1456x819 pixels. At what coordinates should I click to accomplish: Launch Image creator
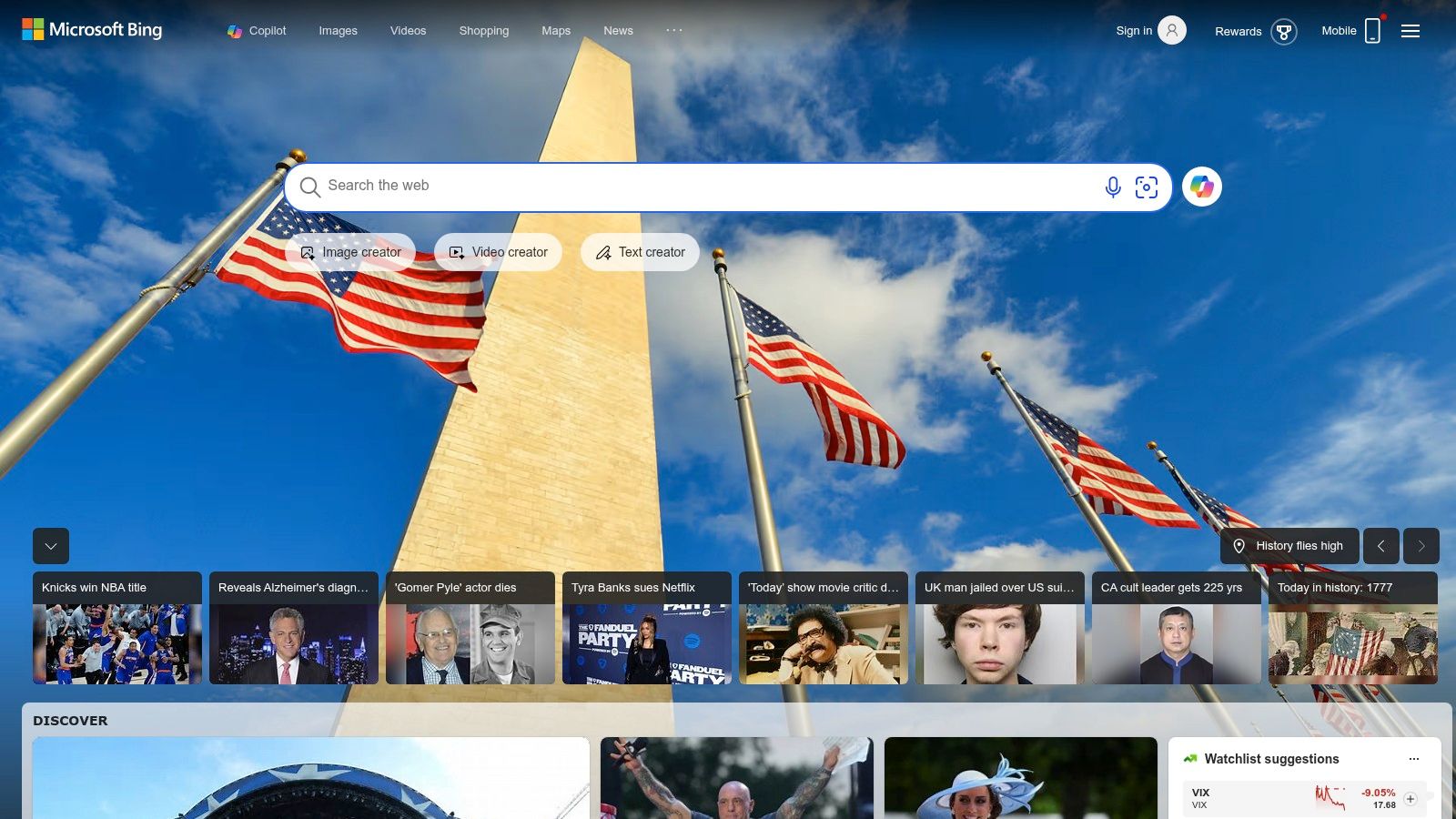[350, 252]
